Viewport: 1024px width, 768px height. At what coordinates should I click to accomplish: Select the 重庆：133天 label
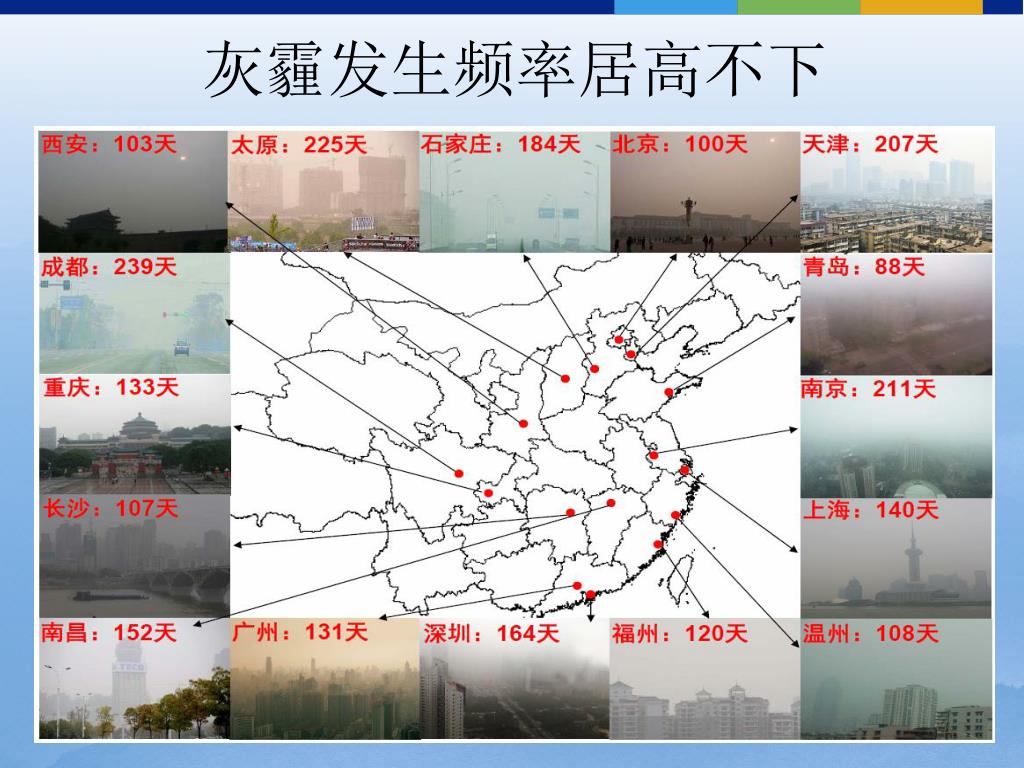click(111, 387)
